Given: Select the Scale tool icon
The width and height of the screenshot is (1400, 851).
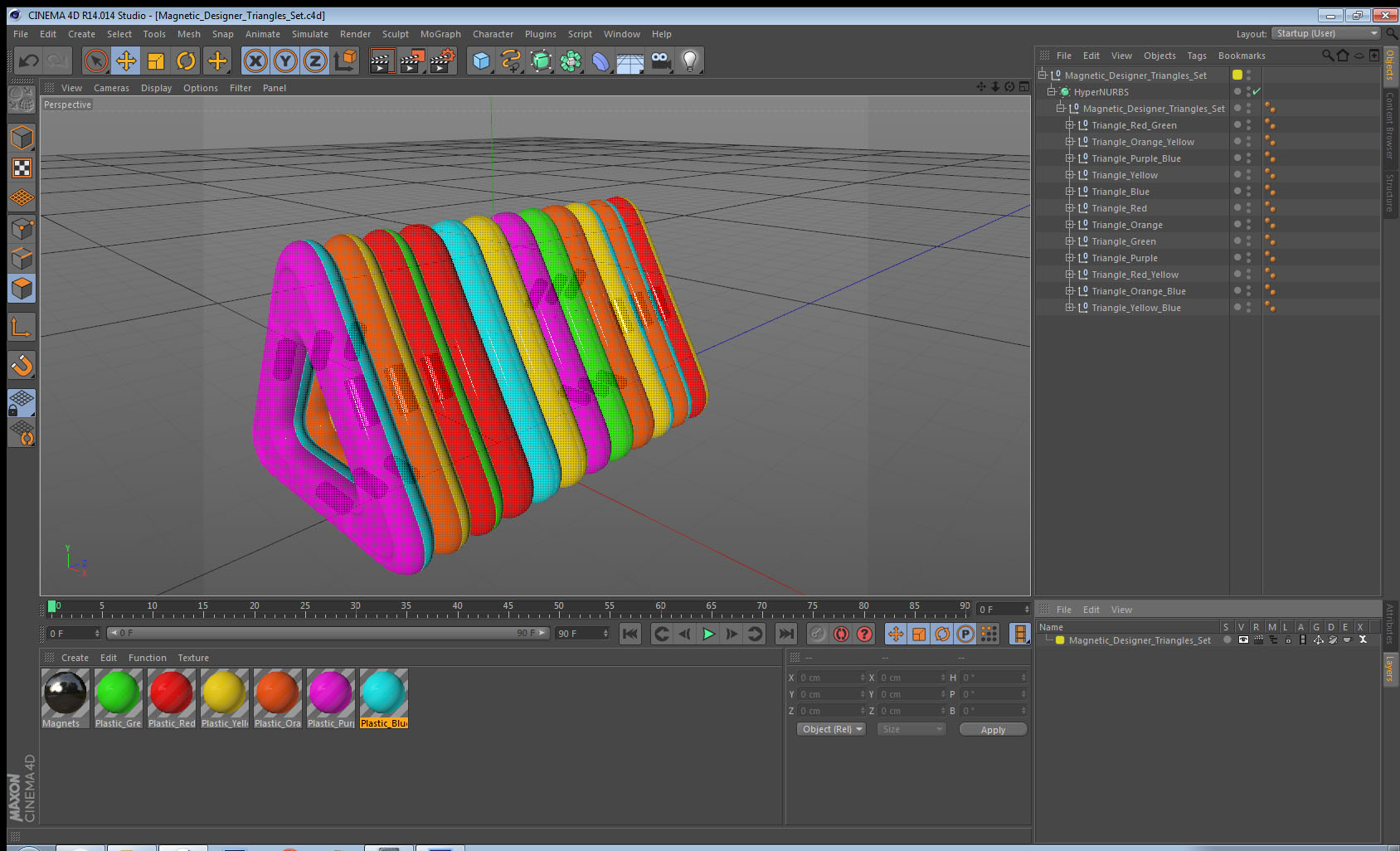Looking at the screenshot, I should click(x=156, y=61).
